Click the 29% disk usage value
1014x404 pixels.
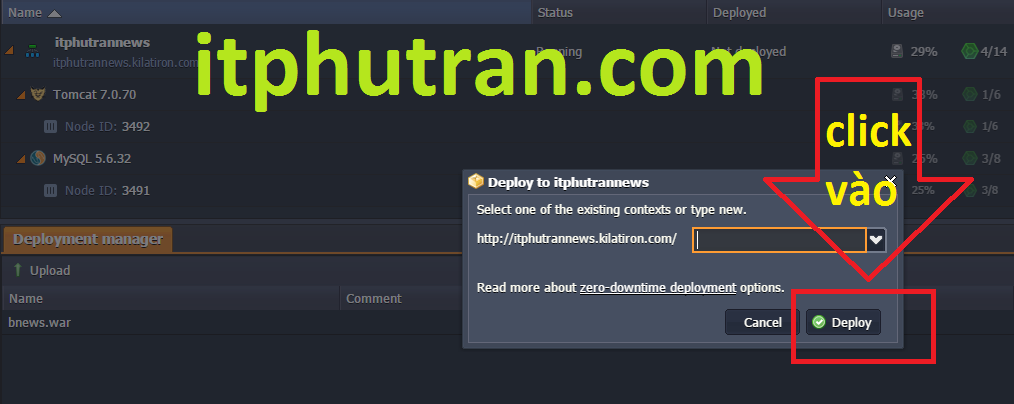(924, 51)
